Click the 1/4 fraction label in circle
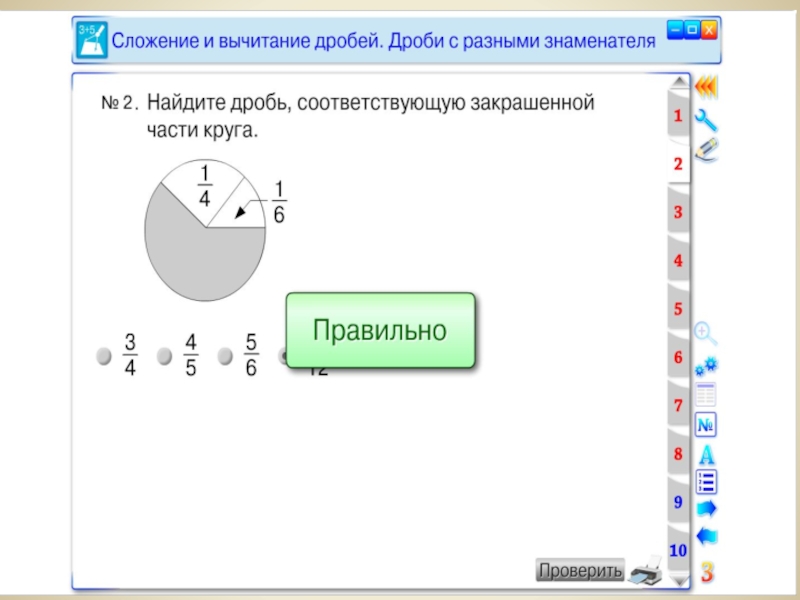 (205, 186)
